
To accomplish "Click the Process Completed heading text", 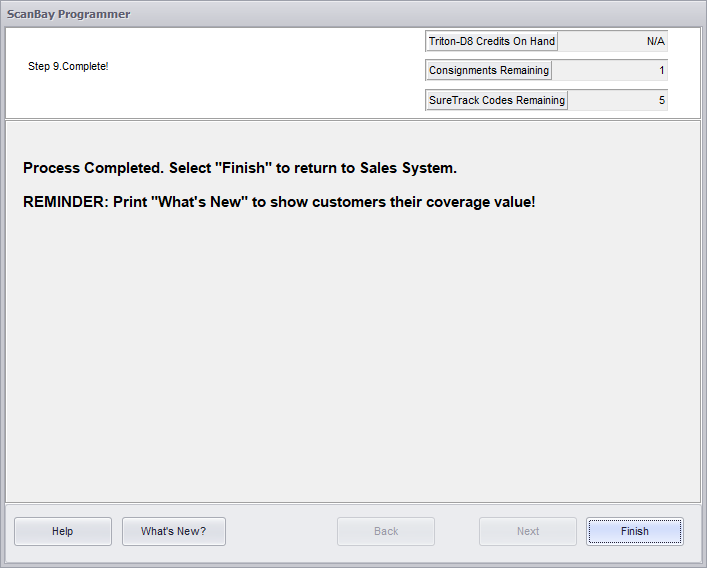I will pyautogui.click(x=240, y=168).
